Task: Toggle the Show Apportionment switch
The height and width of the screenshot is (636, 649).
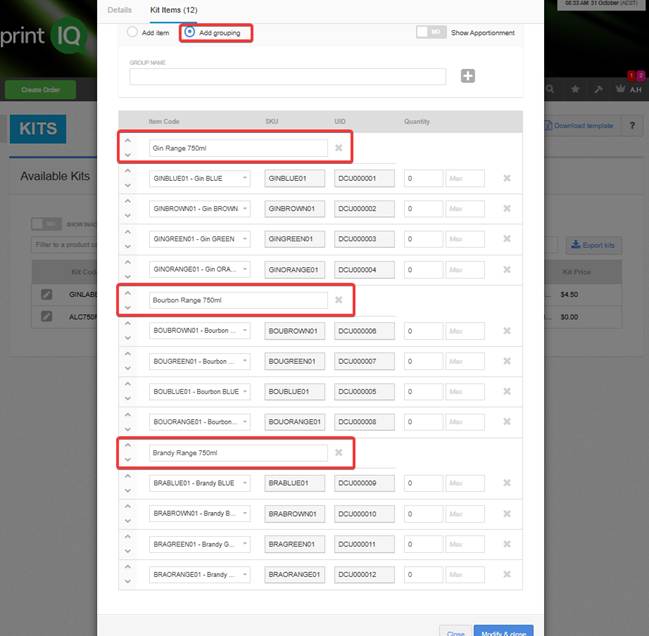Action: [431, 32]
